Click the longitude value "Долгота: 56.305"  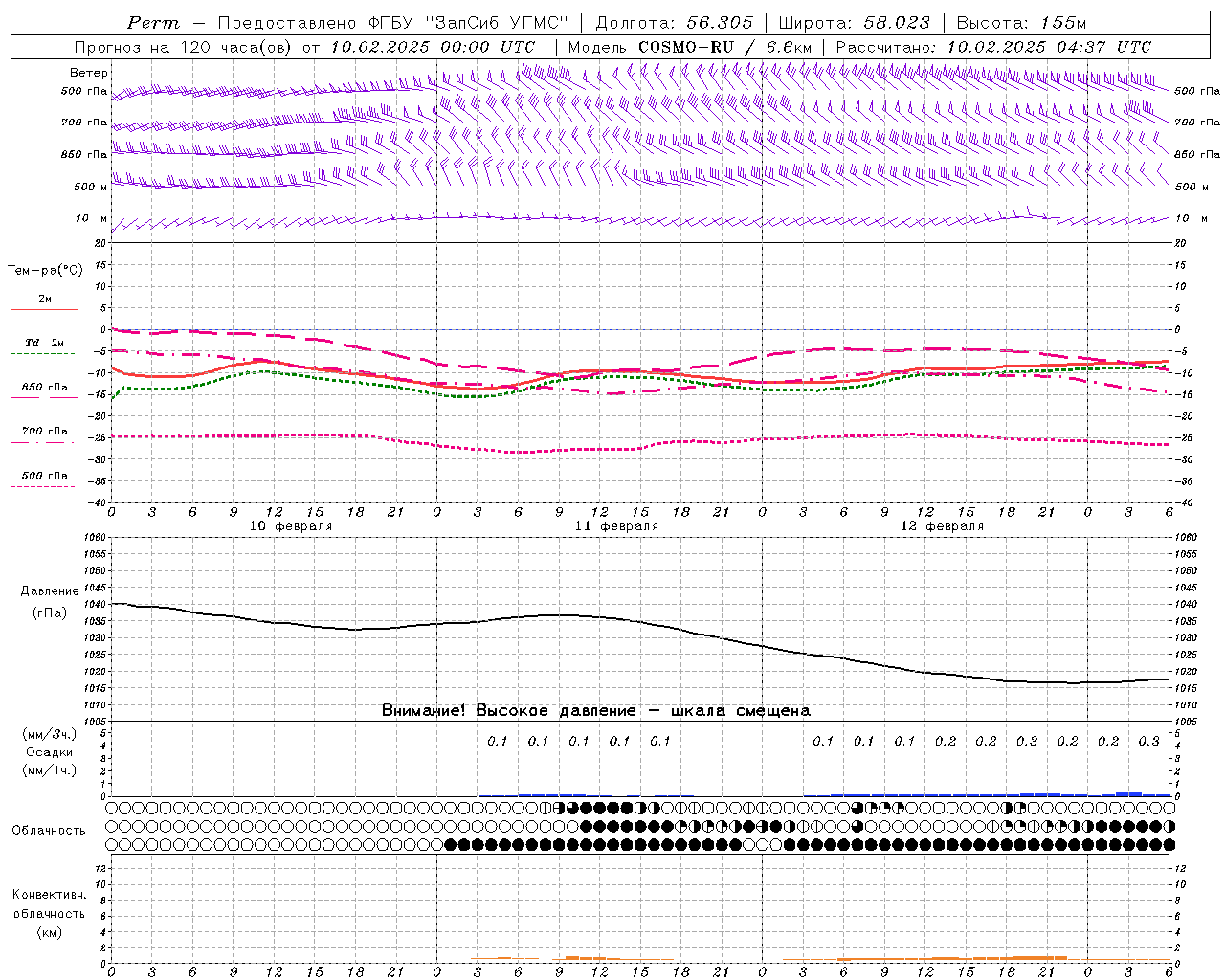[x=674, y=23]
